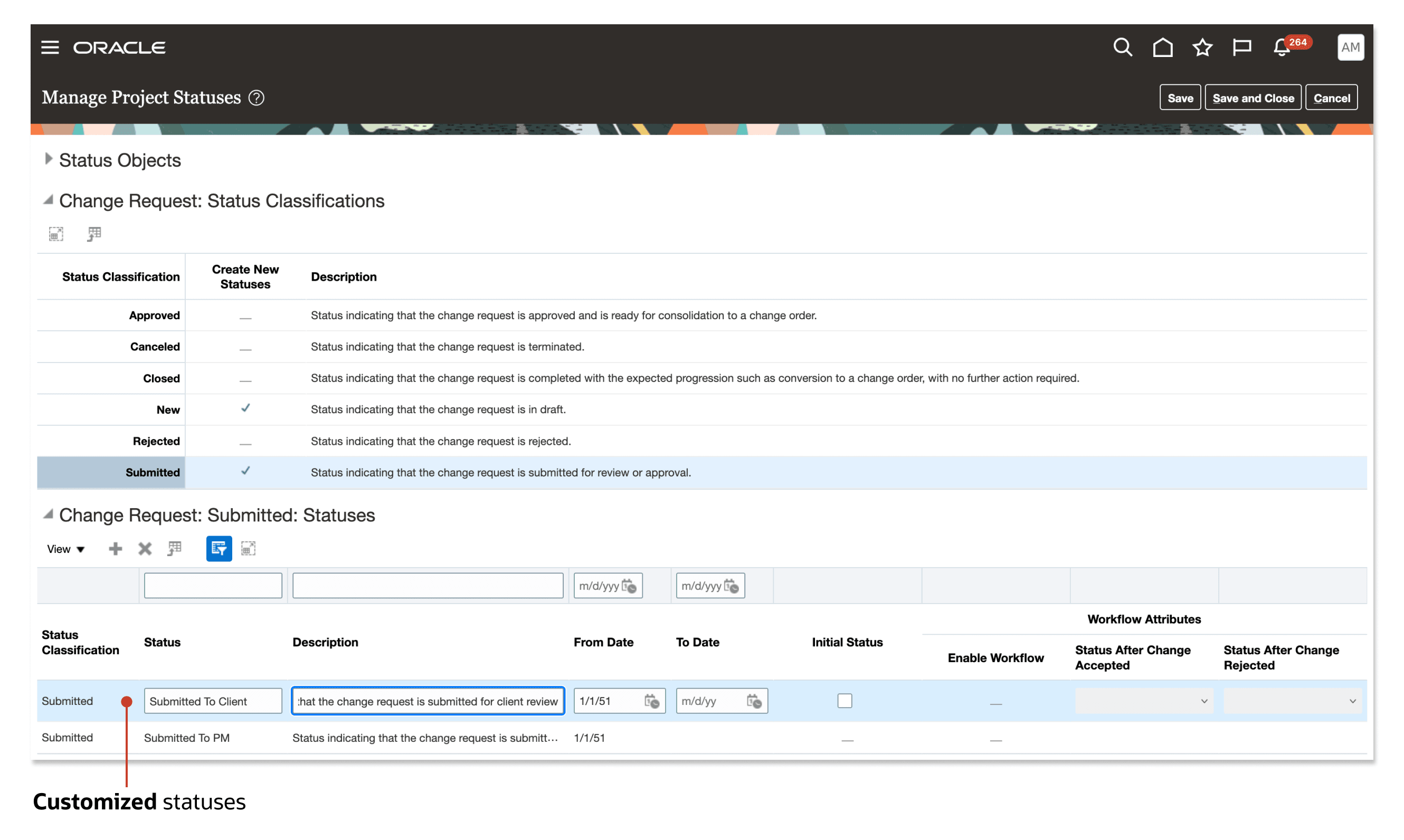Click the delete X icon in Statuses toolbar
1404x840 pixels.
click(x=145, y=549)
